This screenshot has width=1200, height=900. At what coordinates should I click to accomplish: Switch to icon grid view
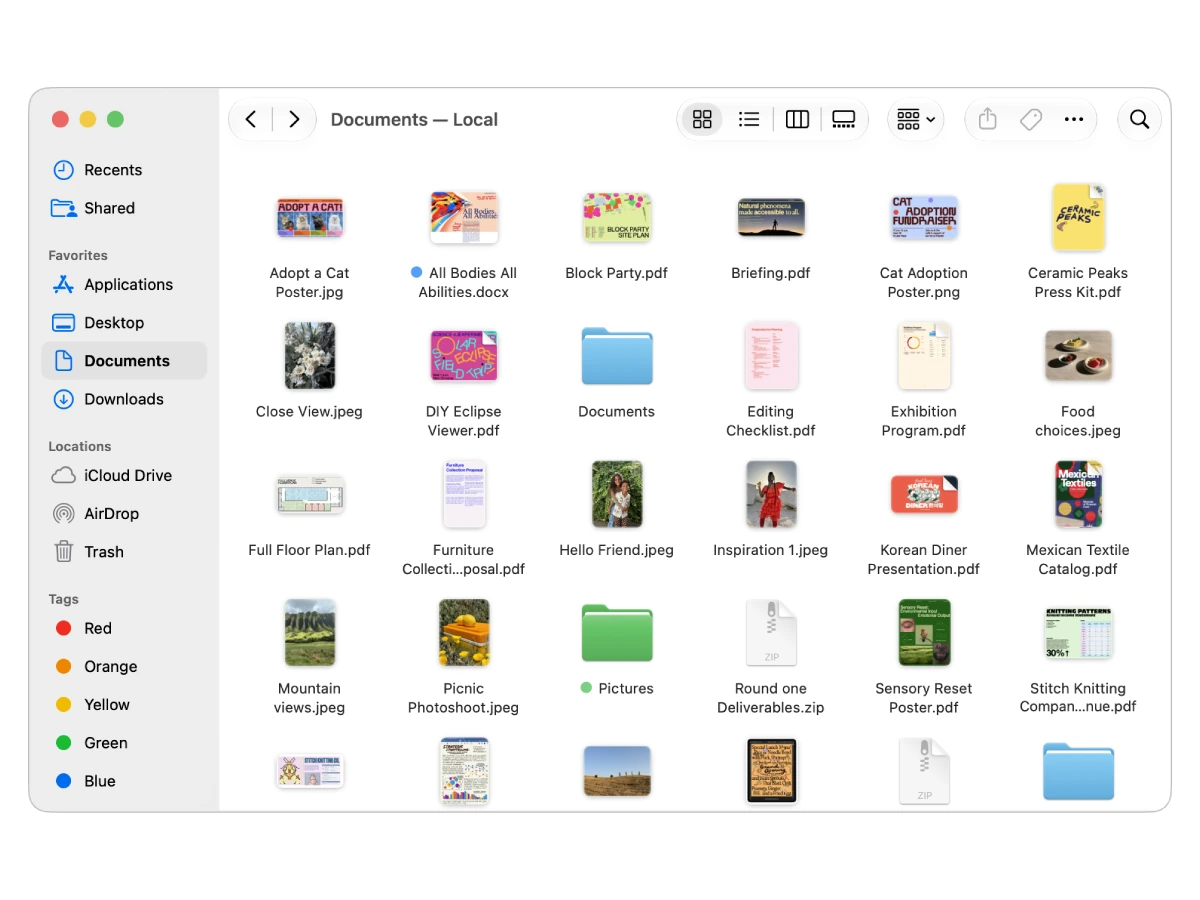pos(702,120)
